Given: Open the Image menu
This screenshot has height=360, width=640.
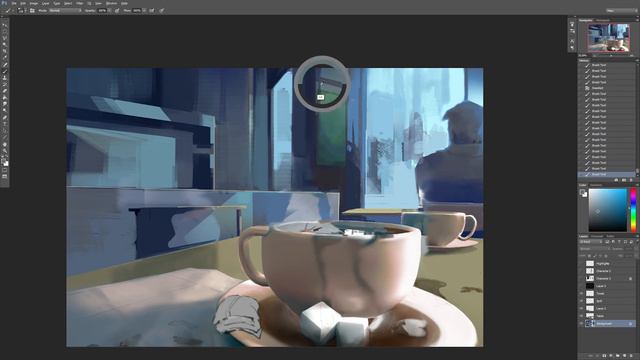Looking at the screenshot, I should 34,3.
